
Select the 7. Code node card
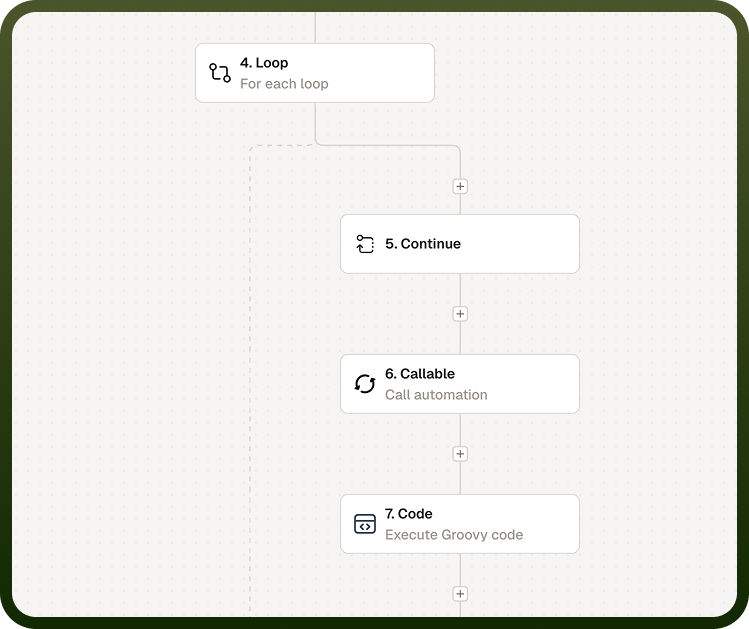460,523
